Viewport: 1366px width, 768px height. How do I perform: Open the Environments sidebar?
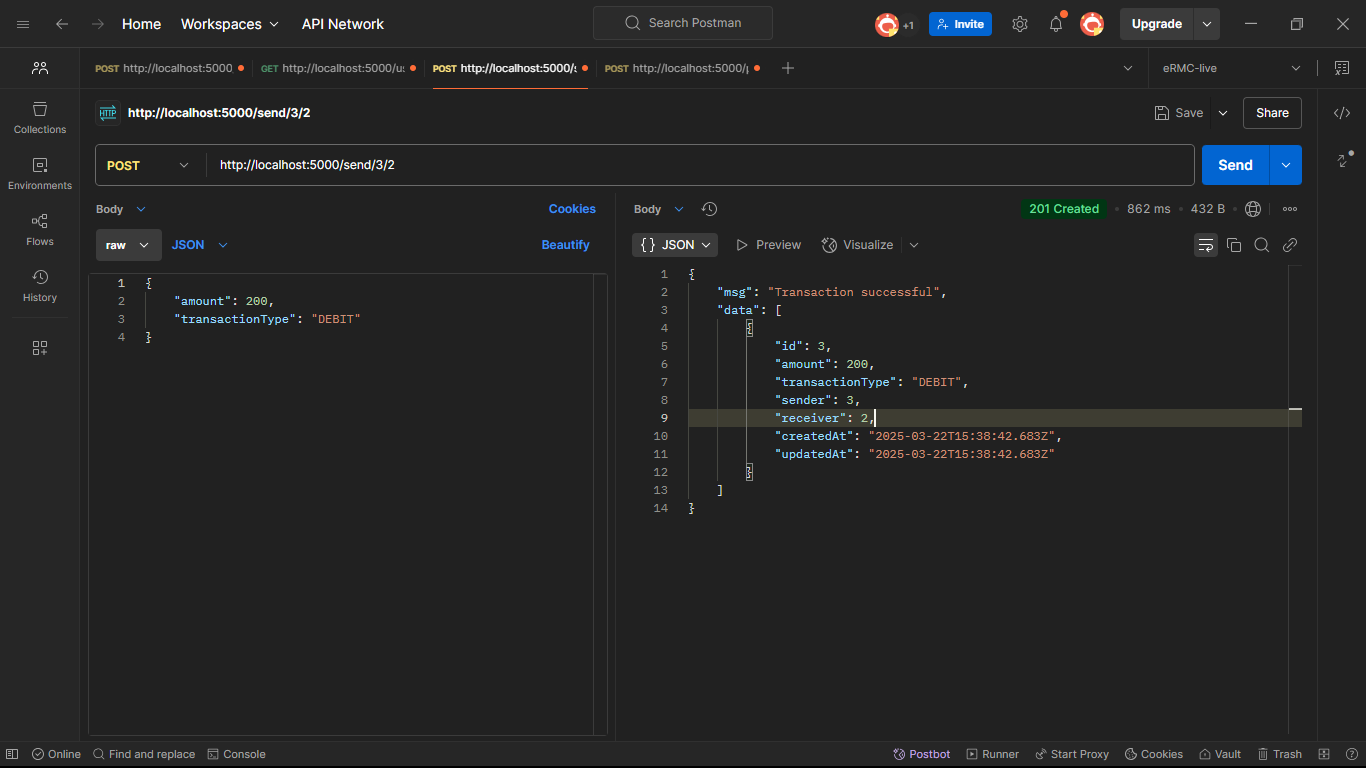coord(40,173)
